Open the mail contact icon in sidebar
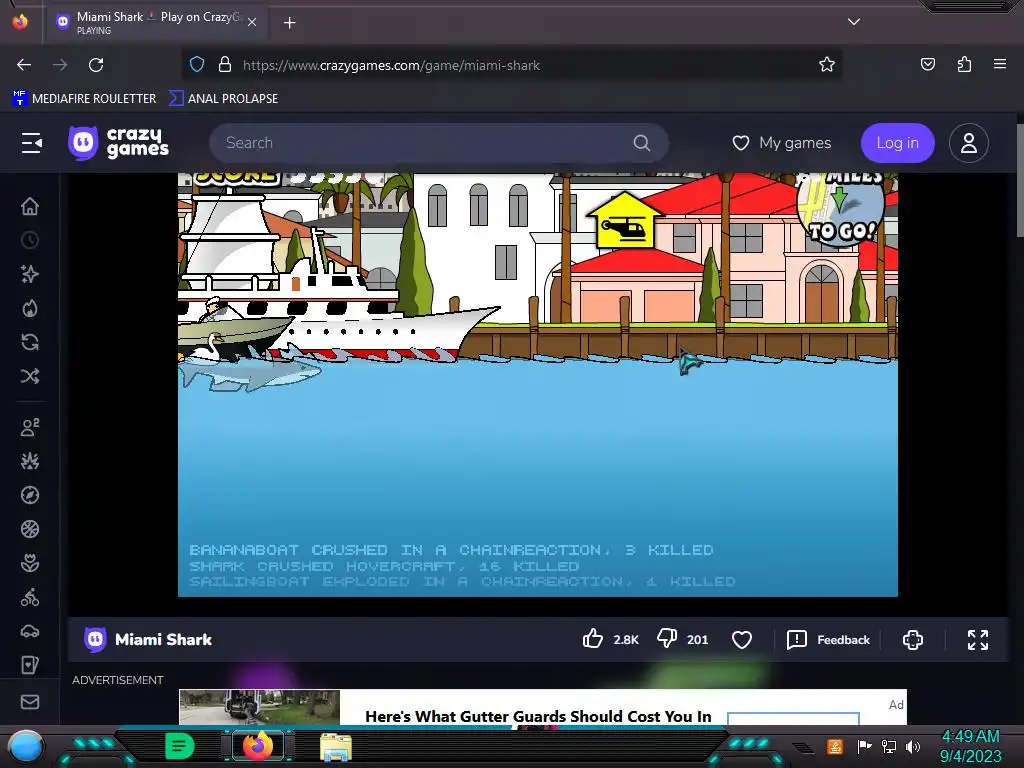The image size is (1024, 768). pyautogui.click(x=30, y=702)
